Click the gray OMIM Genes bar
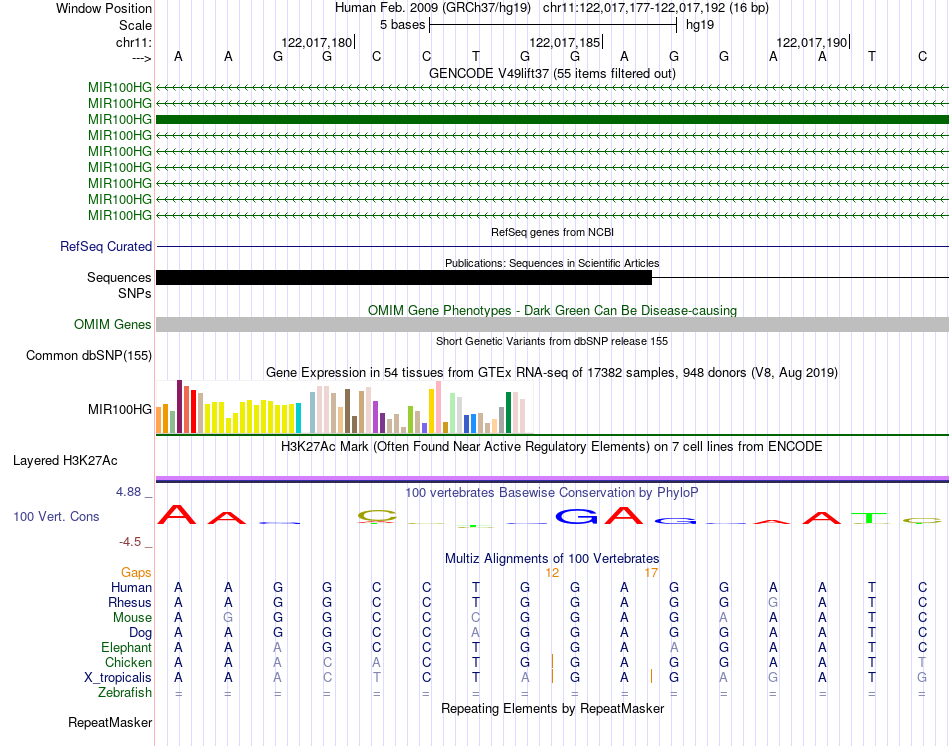950x746 pixels. tap(552, 324)
